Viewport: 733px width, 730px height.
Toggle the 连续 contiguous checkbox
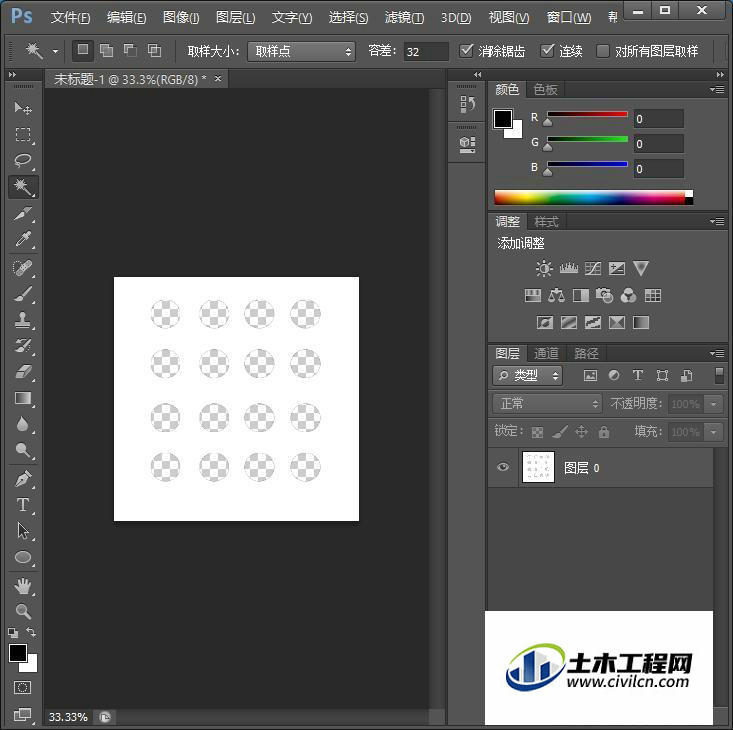point(547,50)
